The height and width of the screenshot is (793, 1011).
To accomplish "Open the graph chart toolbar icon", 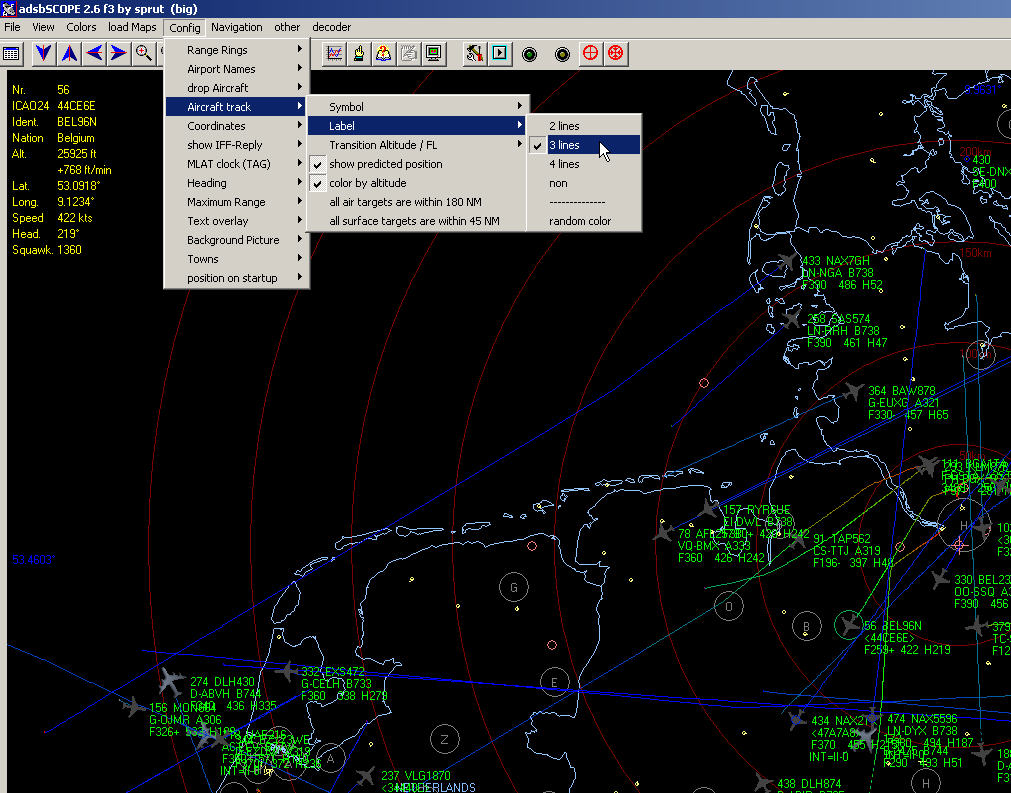I will coord(334,54).
